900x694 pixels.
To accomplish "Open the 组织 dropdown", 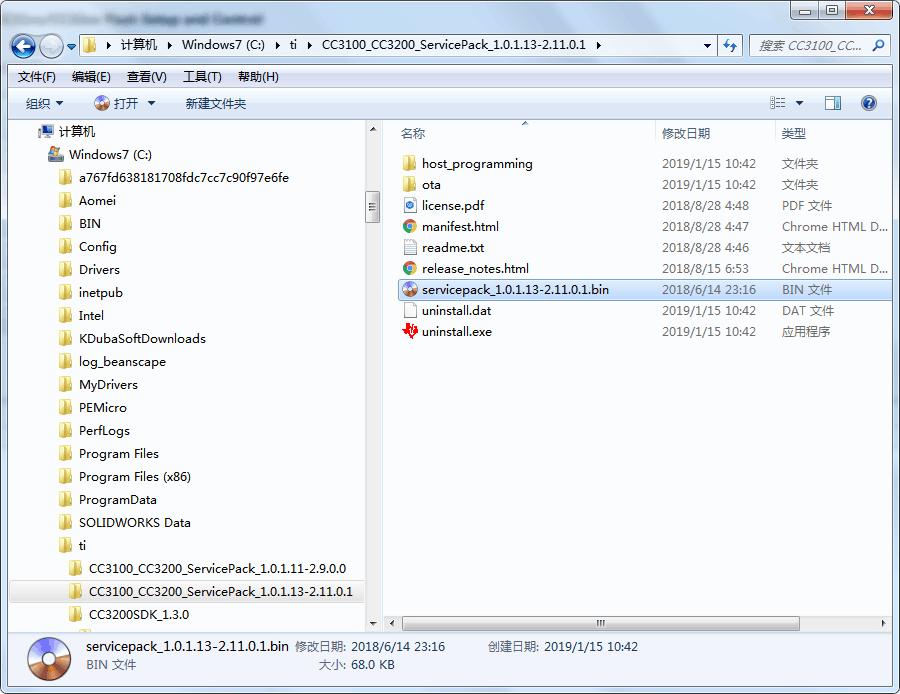I will point(44,103).
